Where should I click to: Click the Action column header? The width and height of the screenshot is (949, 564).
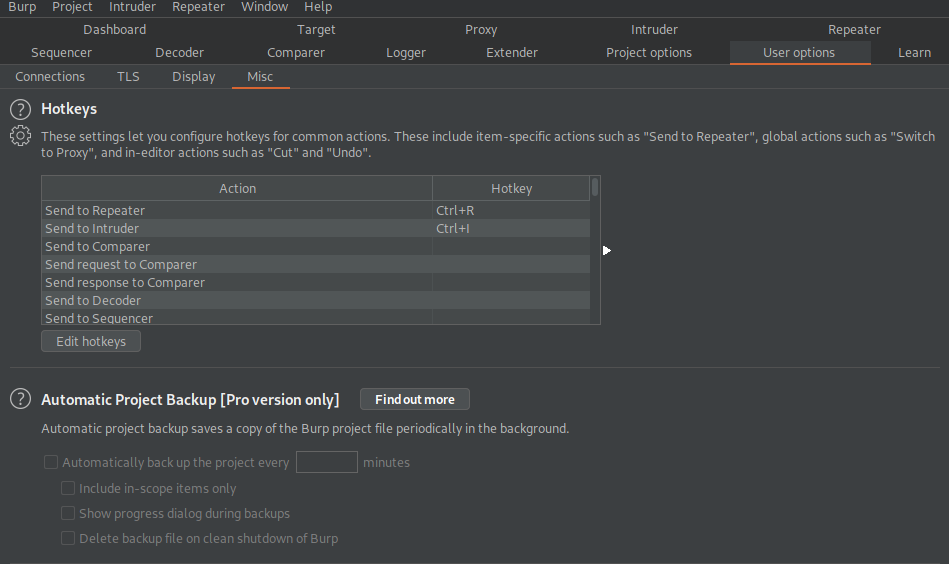pos(237,188)
